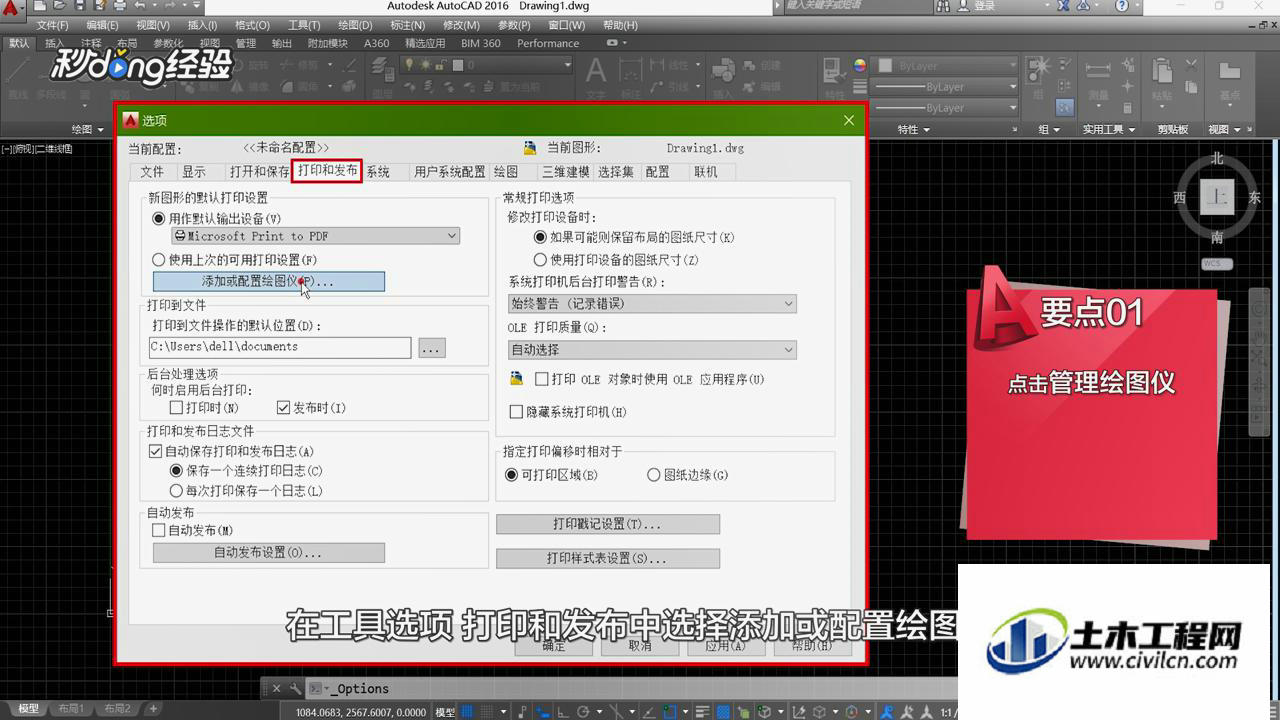The width and height of the screenshot is (1280, 720).
Task: Toggle polar tracking icon in status bar
Action: 583,712
